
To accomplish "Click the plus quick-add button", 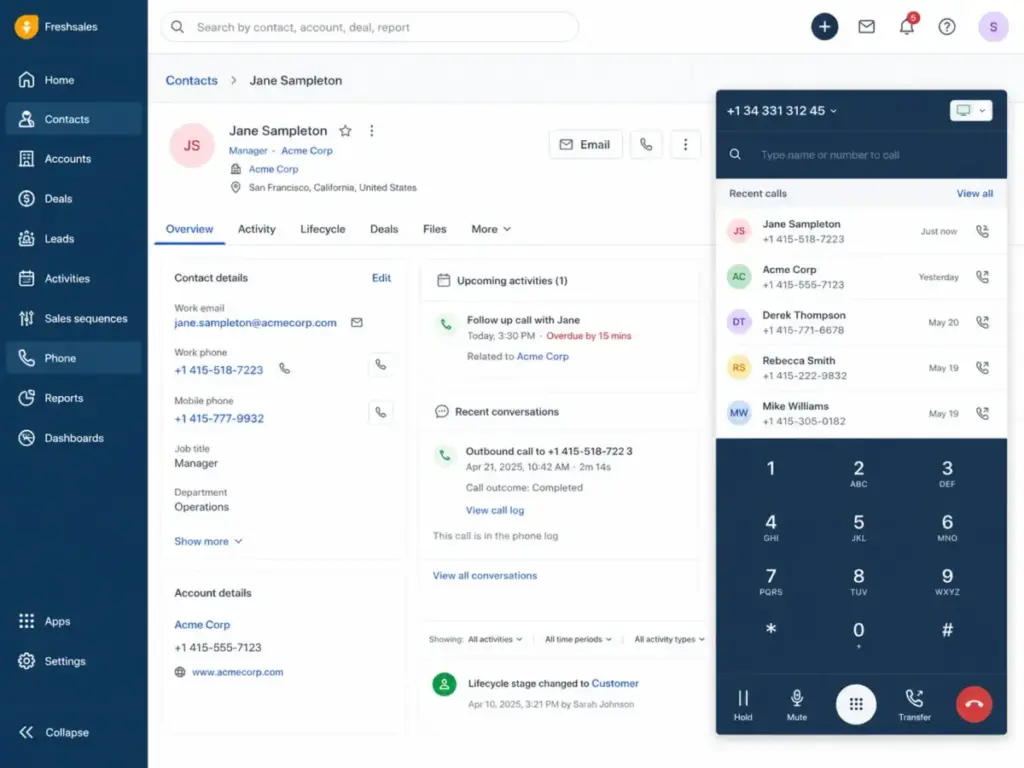I will tap(825, 27).
